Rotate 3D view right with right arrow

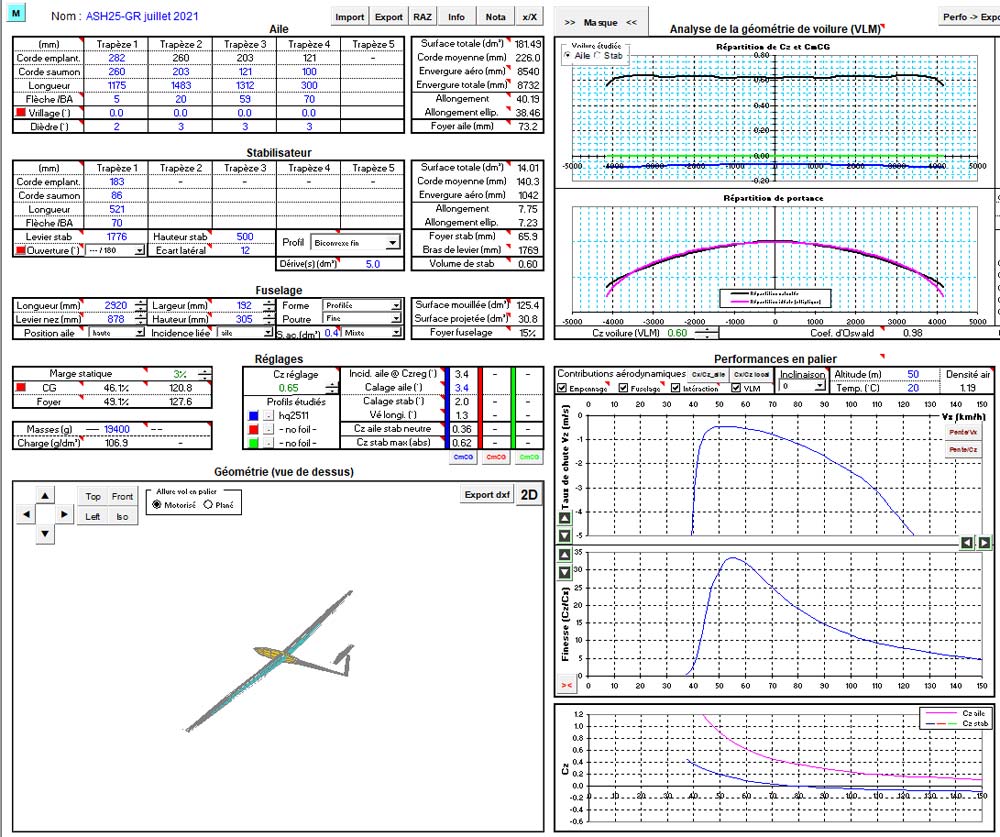click(x=64, y=514)
